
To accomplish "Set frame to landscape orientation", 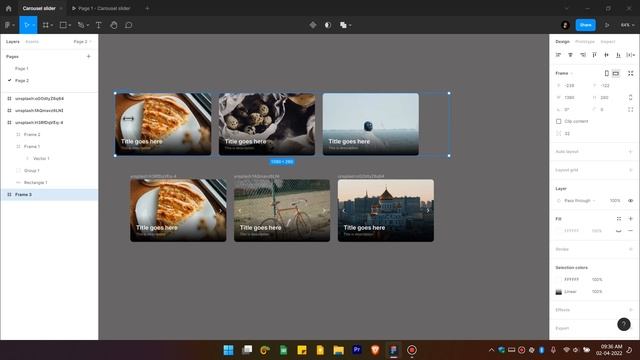I will 616,73.
